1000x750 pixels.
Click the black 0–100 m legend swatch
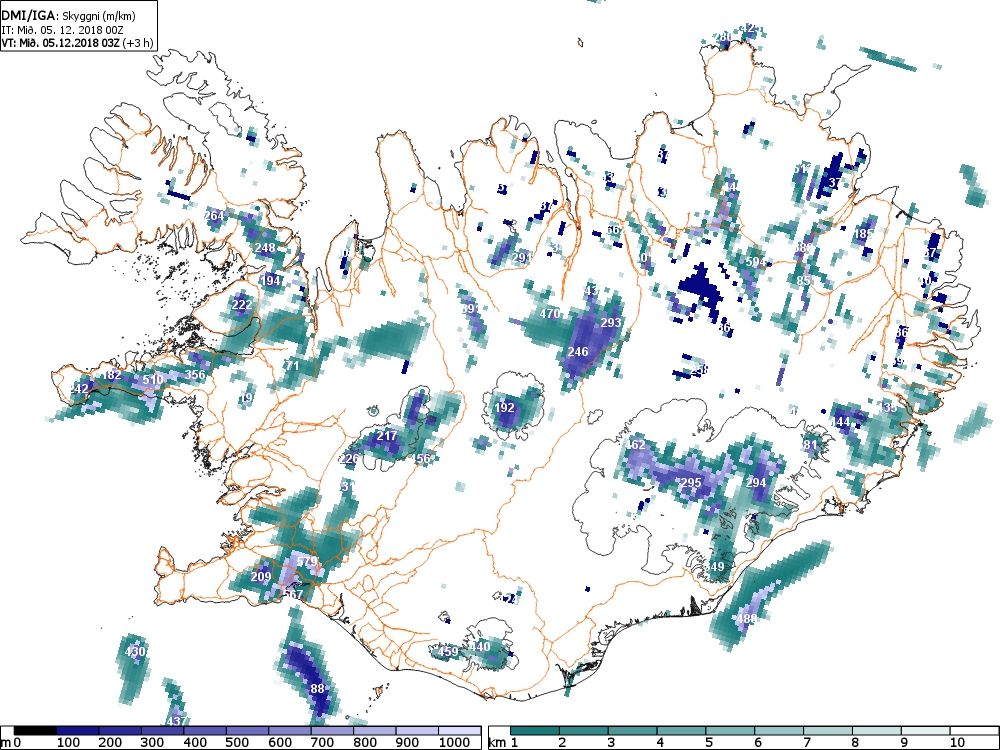coord(35,731)
